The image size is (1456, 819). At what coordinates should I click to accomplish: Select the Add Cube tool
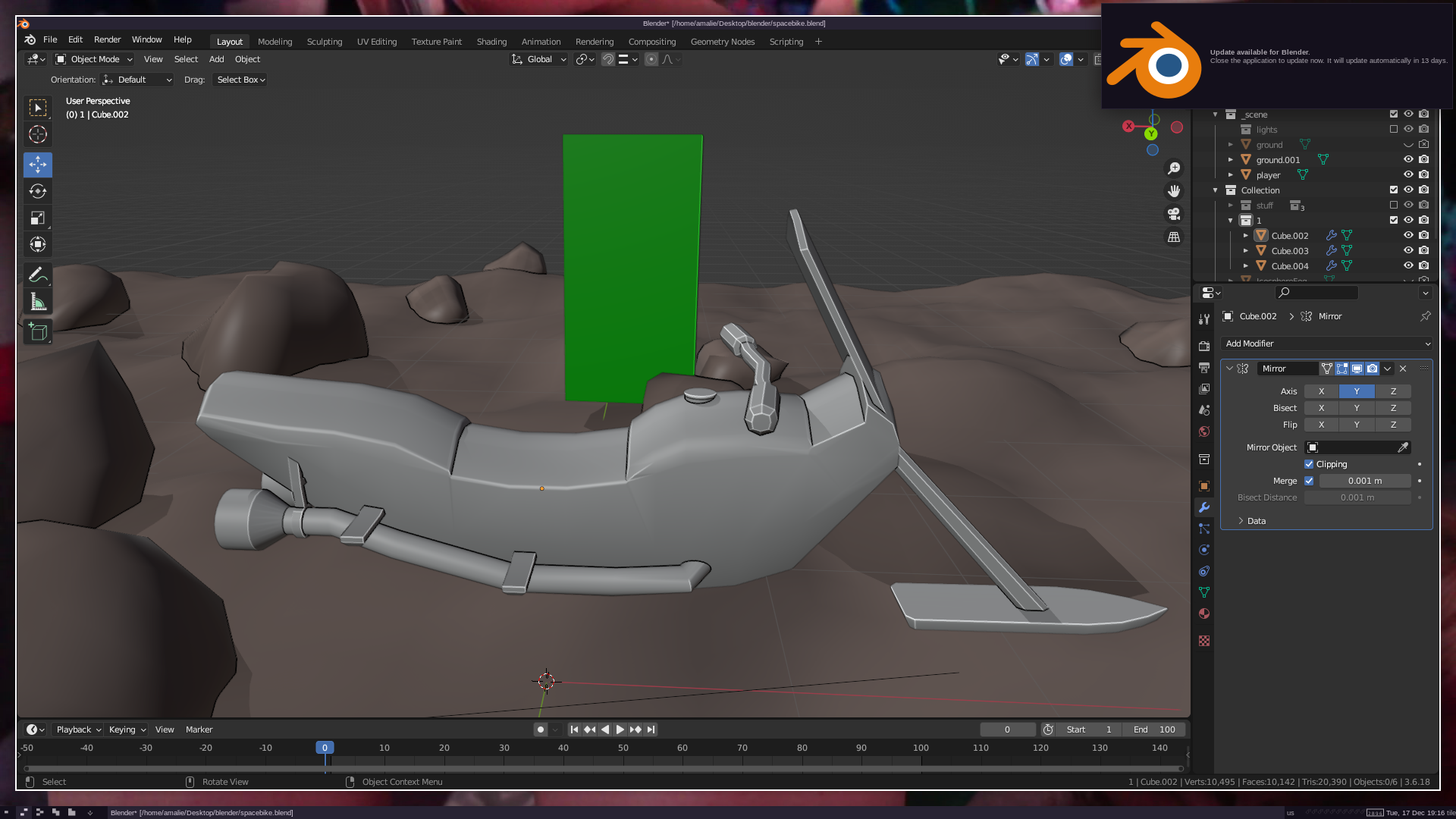(38, 331)
